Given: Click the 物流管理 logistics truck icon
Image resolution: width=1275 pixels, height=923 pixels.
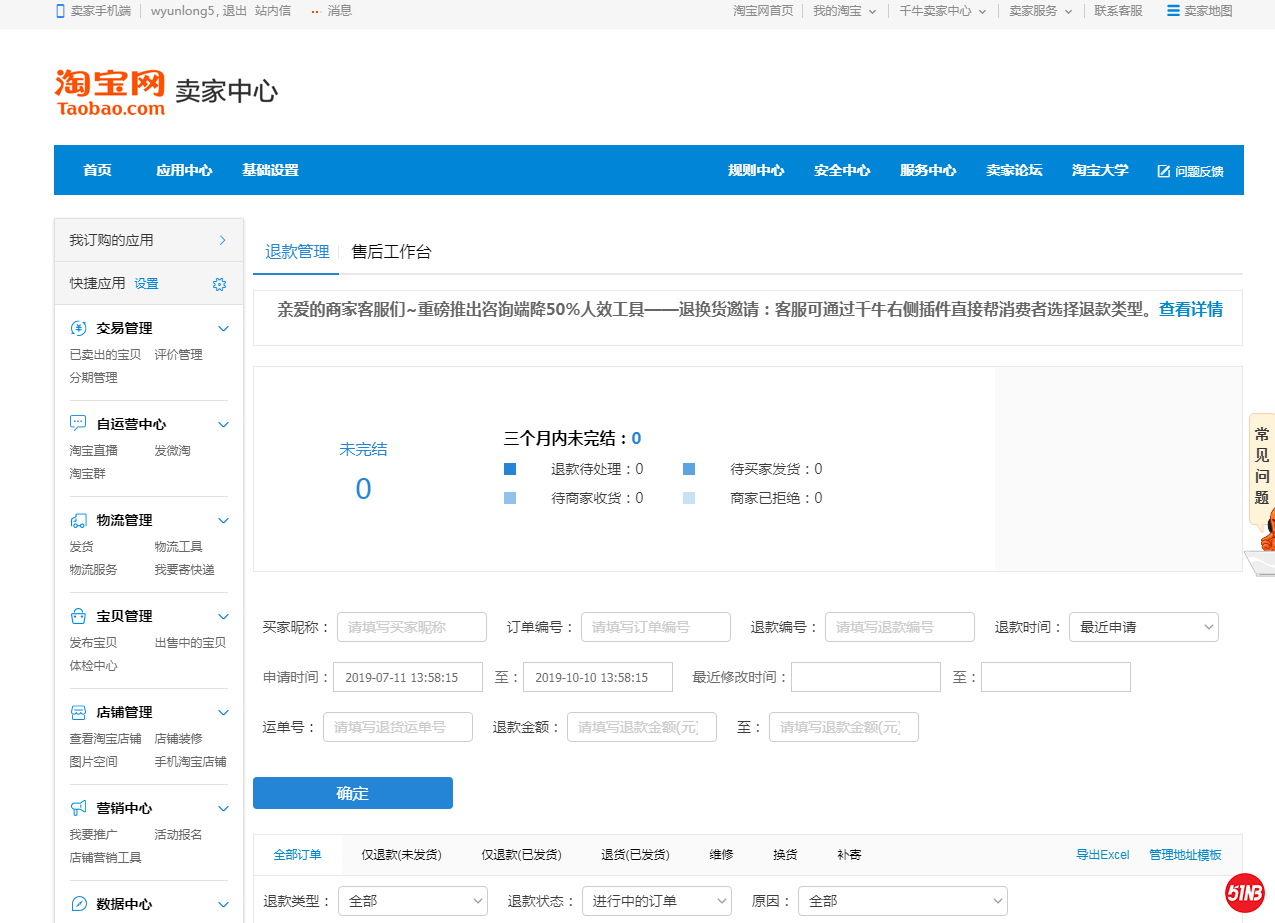Looking at the screenshot, I should coord(78,519).
